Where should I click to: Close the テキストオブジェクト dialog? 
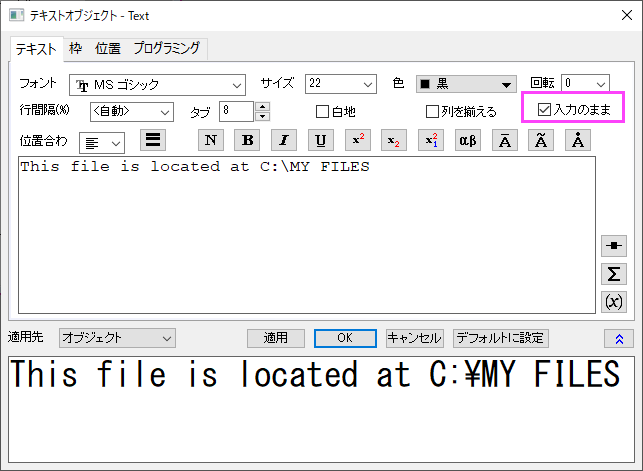pyautogui.click(x=627, y=15)
